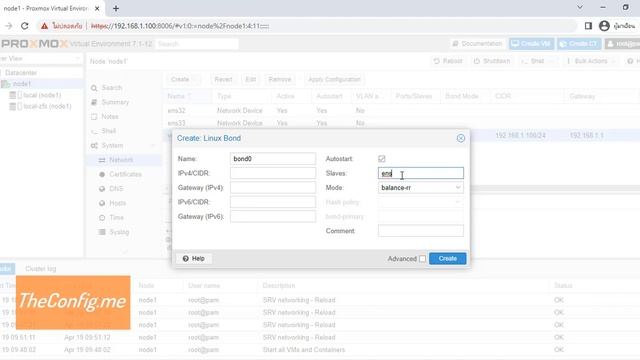This screenshot has width=640, height=360.
Task: Click the Slaves input field
Action: [421, 173]
